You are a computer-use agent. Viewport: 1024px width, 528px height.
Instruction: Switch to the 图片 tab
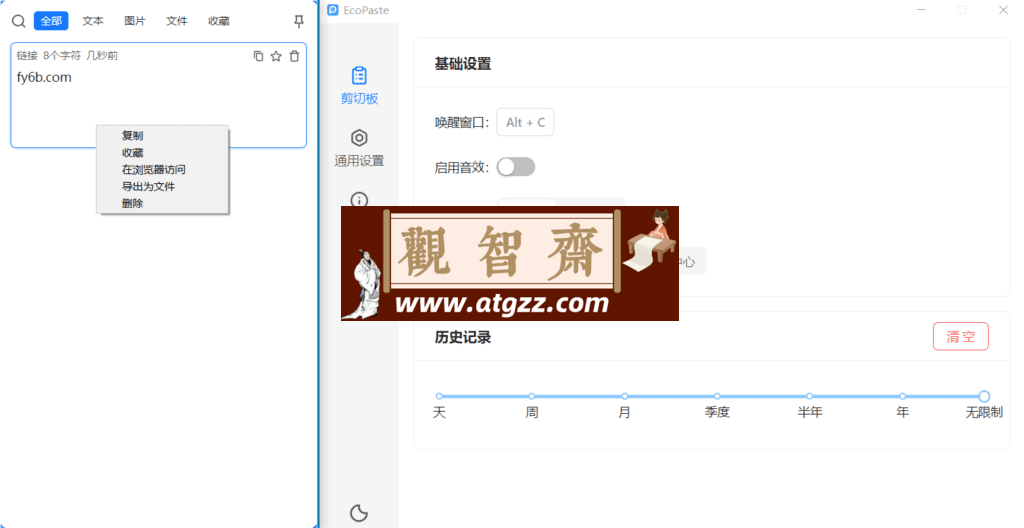click(135, 21)
